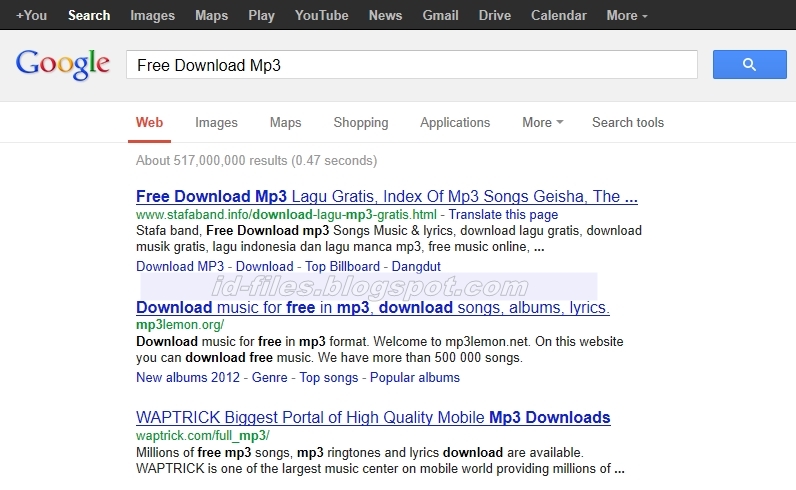Open Search tools
This screenshot has height=490, width=796.
point(627,122)
